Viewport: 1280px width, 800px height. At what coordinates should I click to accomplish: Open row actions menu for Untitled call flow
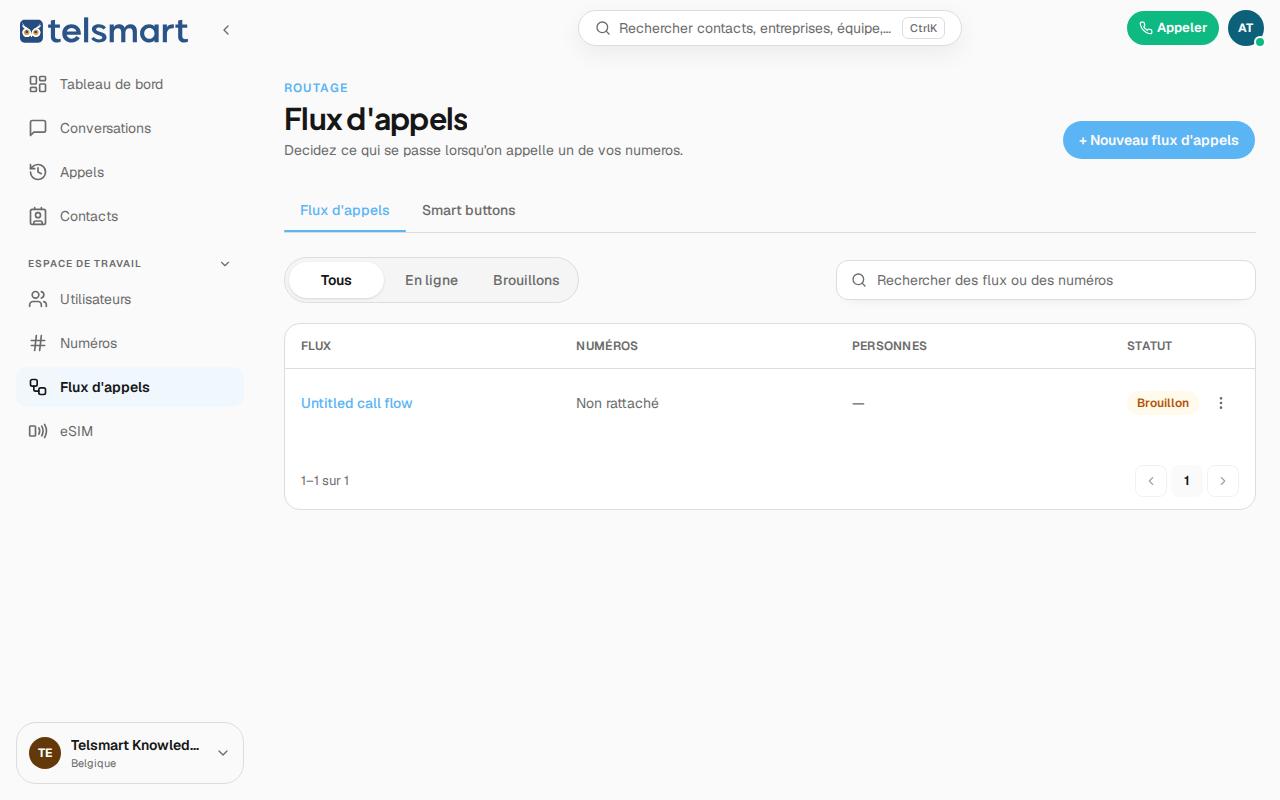1221,403
